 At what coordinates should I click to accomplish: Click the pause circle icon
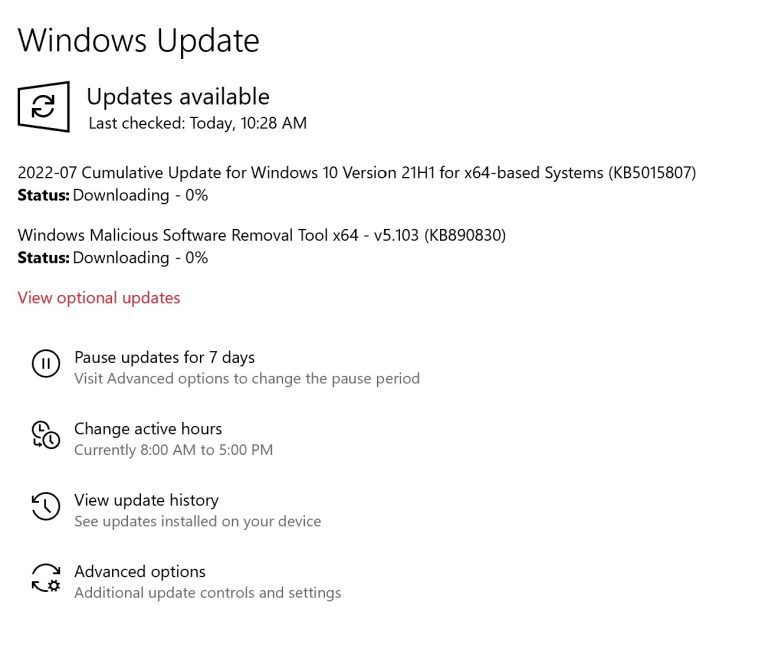pyautogui.click(x=46, y=363)
